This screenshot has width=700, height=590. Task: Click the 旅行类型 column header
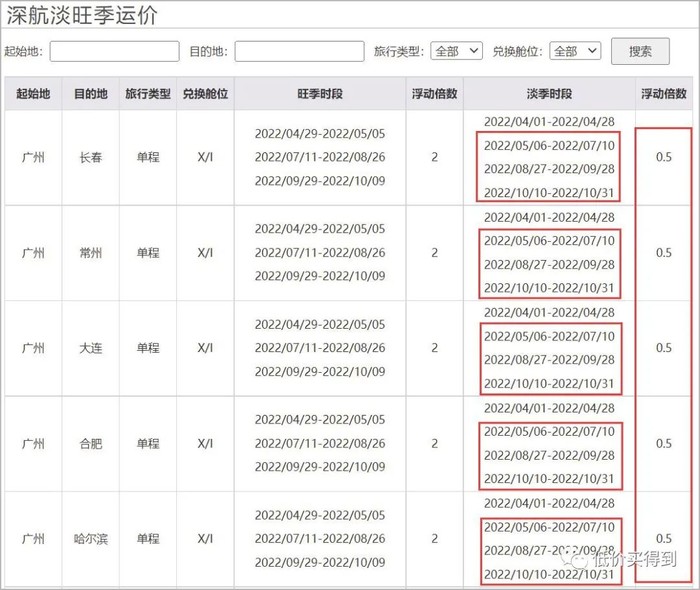pyautogui.click(x=148, y=94)
